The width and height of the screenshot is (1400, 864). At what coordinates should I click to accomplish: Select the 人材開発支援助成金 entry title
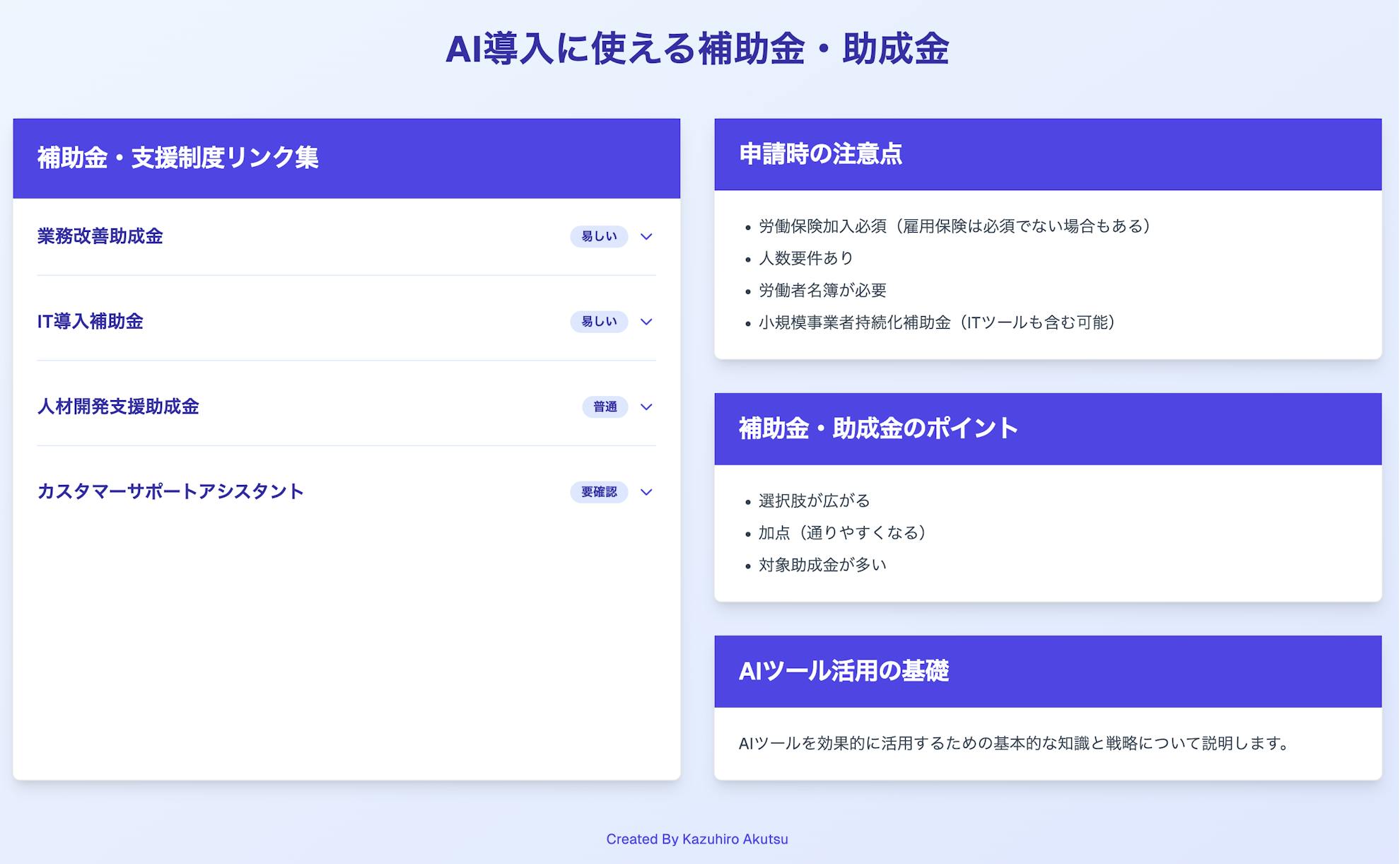coord(118,407)
